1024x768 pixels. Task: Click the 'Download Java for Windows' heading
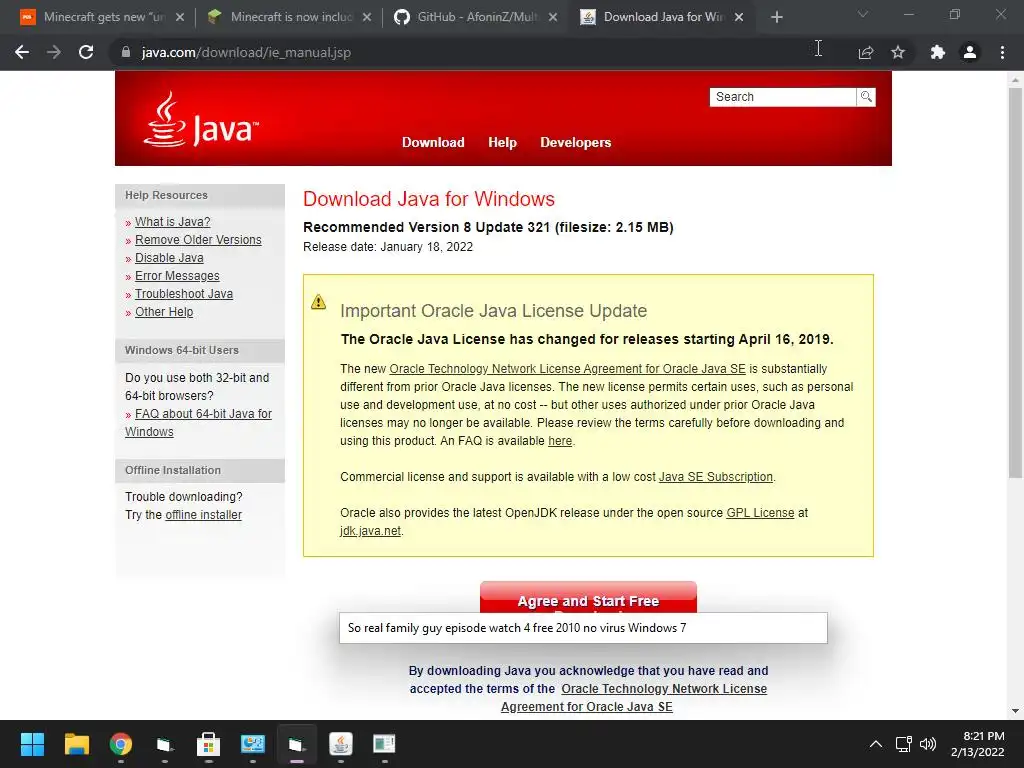429,199
